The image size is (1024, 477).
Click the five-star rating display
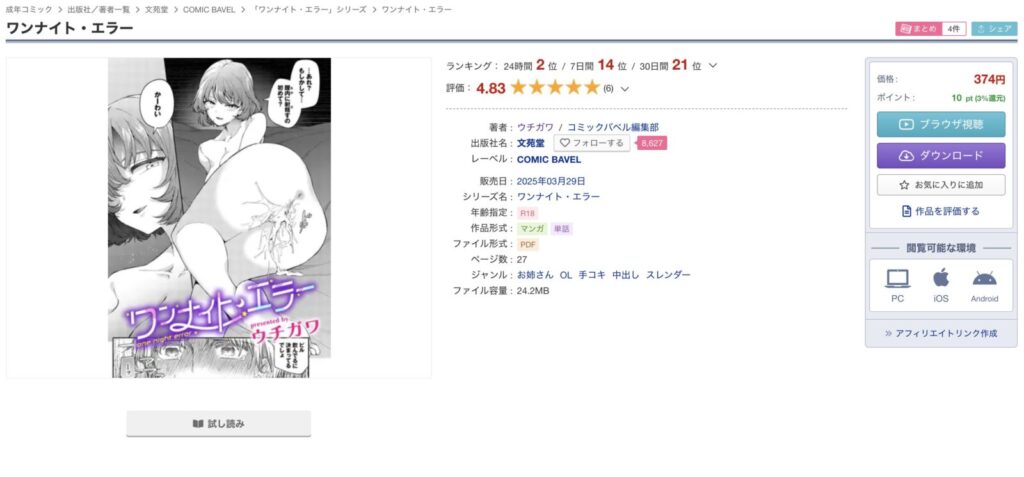(x=555, y=88)
